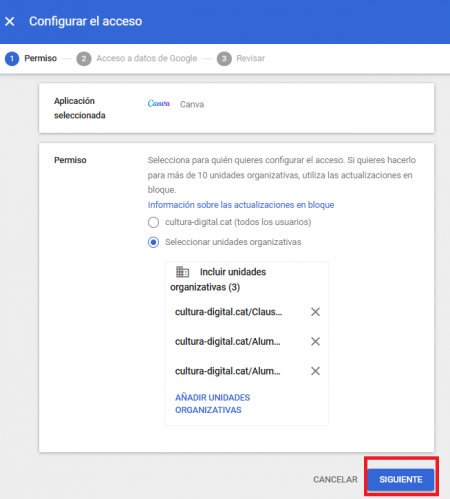Go to step 3 Revisar
The image size is (450, 499).
241,59
